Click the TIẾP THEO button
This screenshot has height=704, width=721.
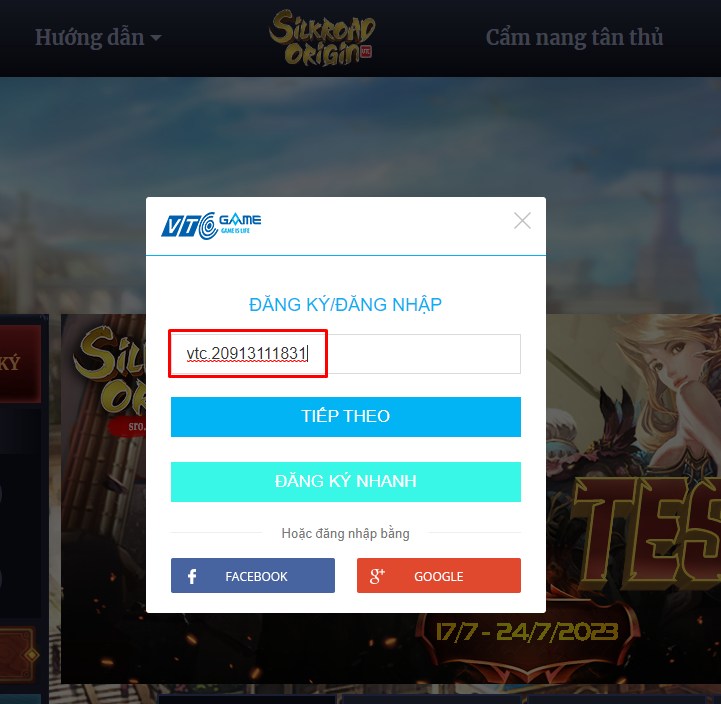click(x=346, y=417)
